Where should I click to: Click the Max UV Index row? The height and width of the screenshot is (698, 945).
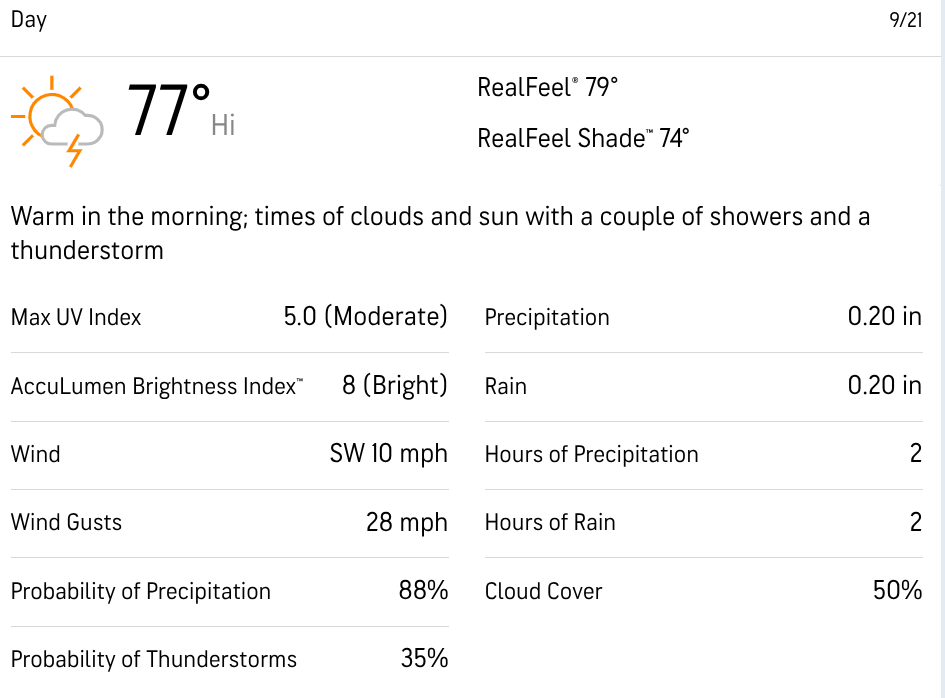230,317
